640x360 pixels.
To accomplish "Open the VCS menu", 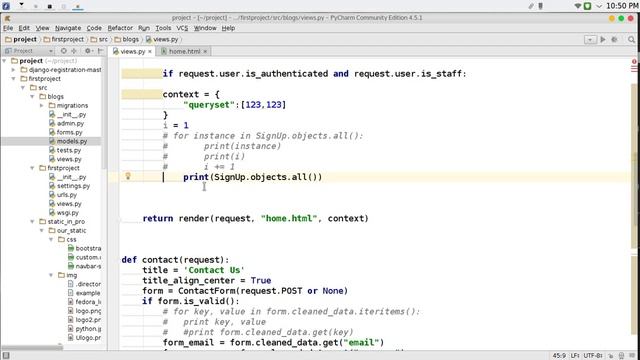I will tap(182, 28).
